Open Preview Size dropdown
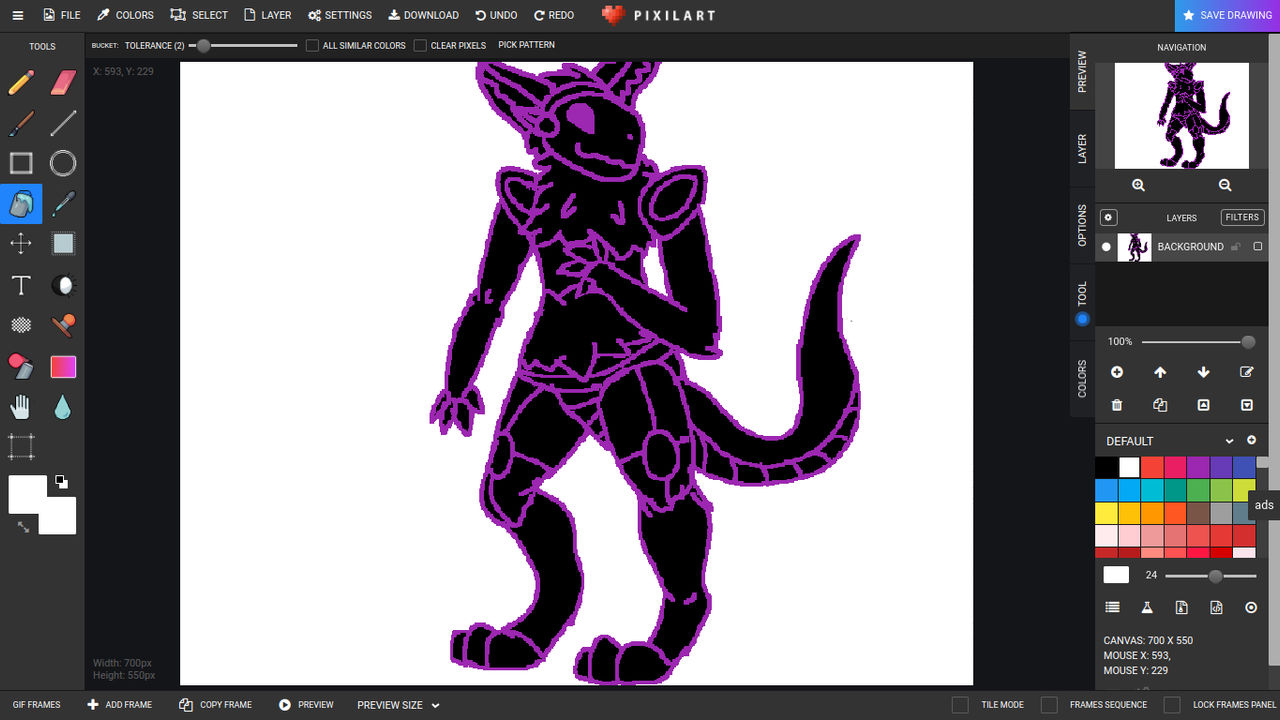The image size is (1280, 720). (398, 705)
